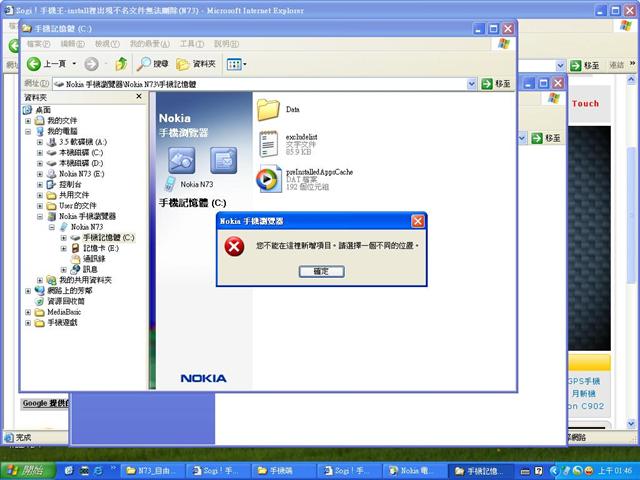Image resolution: width=640 pixels, height=480 pixels.
Task: Click the Nokia N73 phone icon in panel
Action: [169, 184]
